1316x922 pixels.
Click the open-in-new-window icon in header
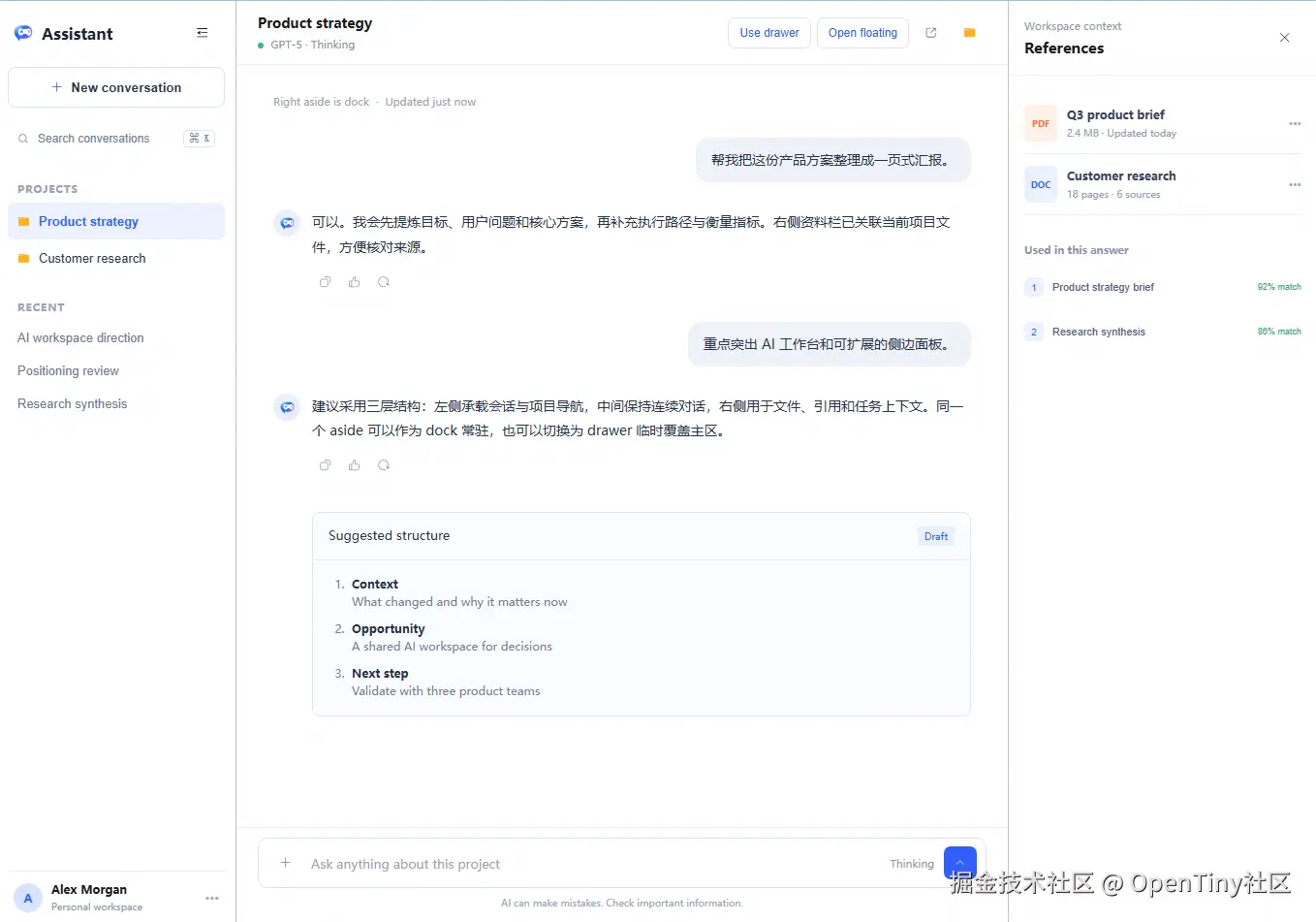[931, 33]
